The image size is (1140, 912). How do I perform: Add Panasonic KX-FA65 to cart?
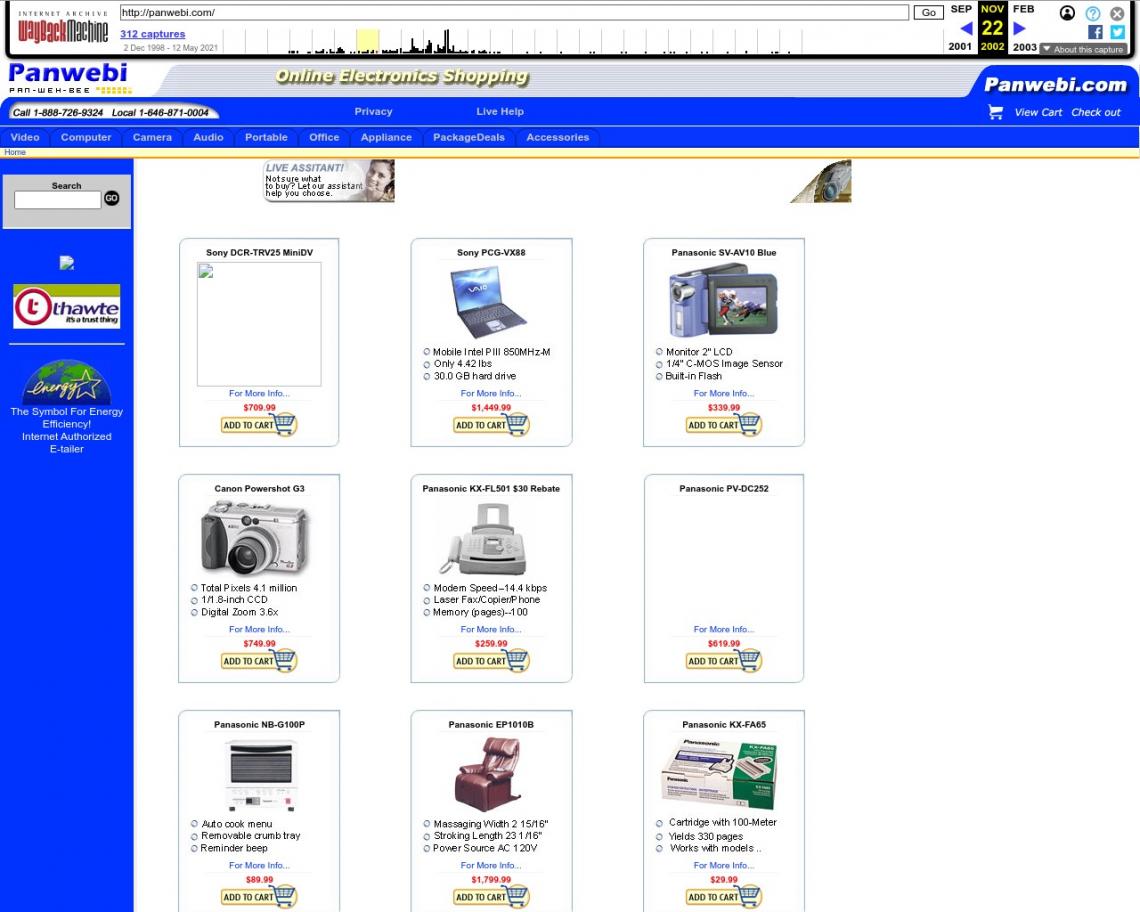pyautogui.click(x=723, y=897)
